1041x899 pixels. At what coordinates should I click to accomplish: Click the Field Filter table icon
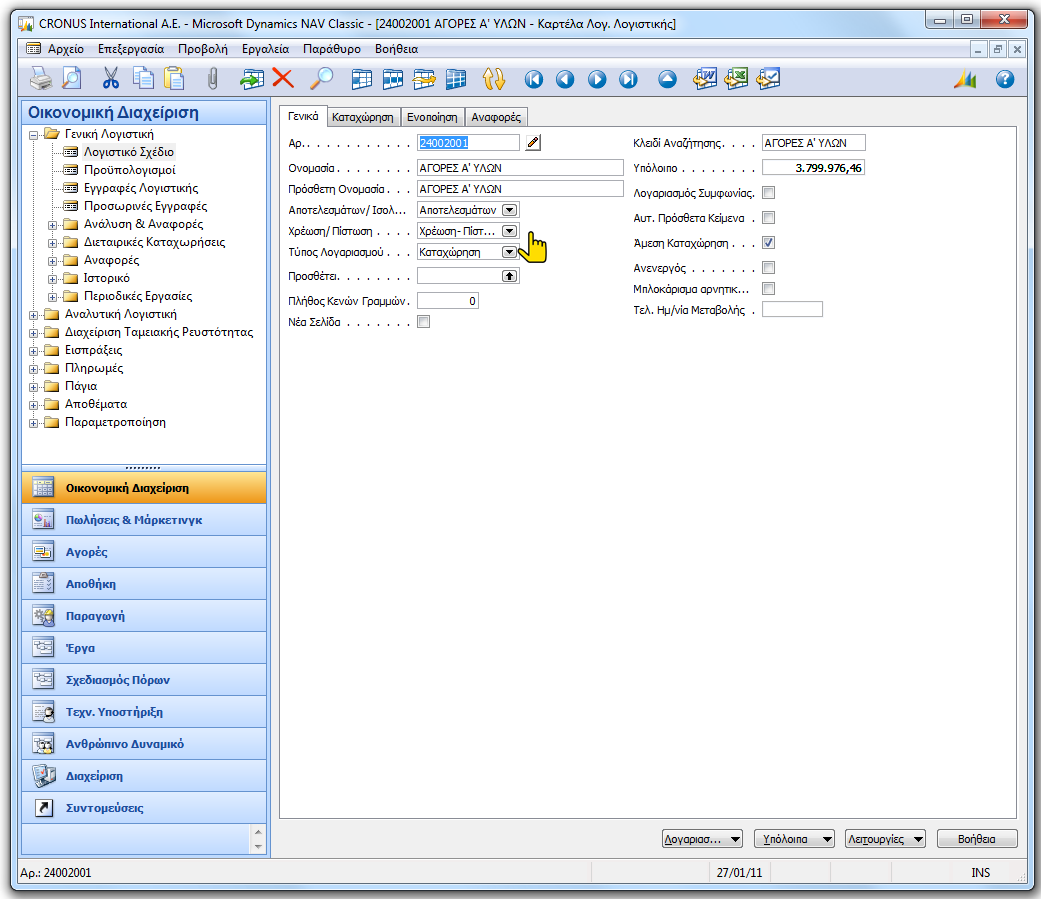point(361,79)
